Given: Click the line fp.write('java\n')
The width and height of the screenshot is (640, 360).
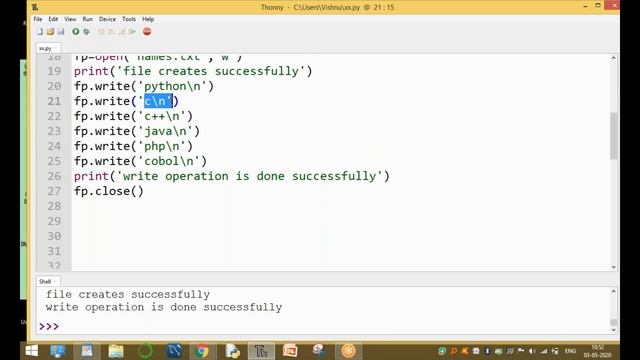Looking at the screenshot, I should [137, 131].
